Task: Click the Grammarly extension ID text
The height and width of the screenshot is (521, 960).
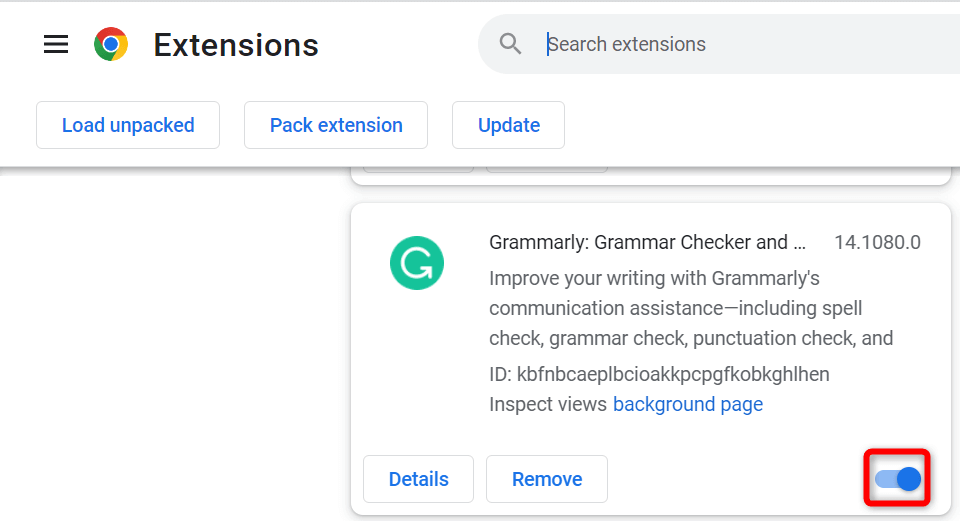Action: click(659, 374)
